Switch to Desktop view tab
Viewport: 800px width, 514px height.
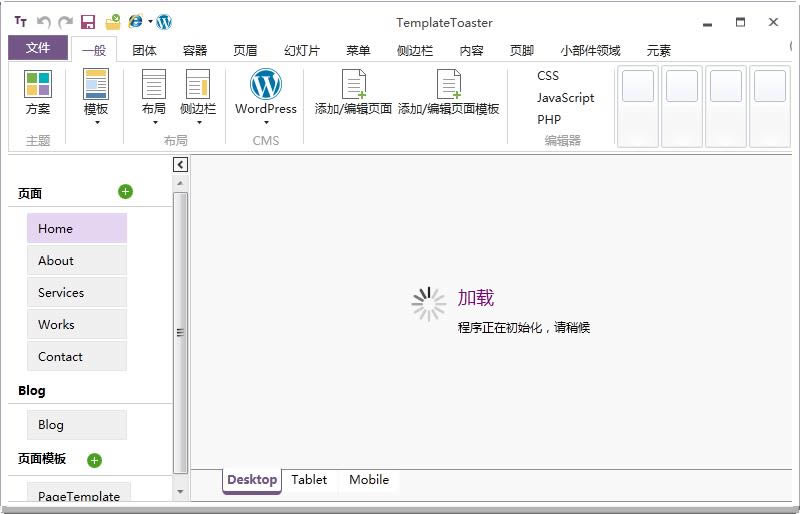coord(252,480)
